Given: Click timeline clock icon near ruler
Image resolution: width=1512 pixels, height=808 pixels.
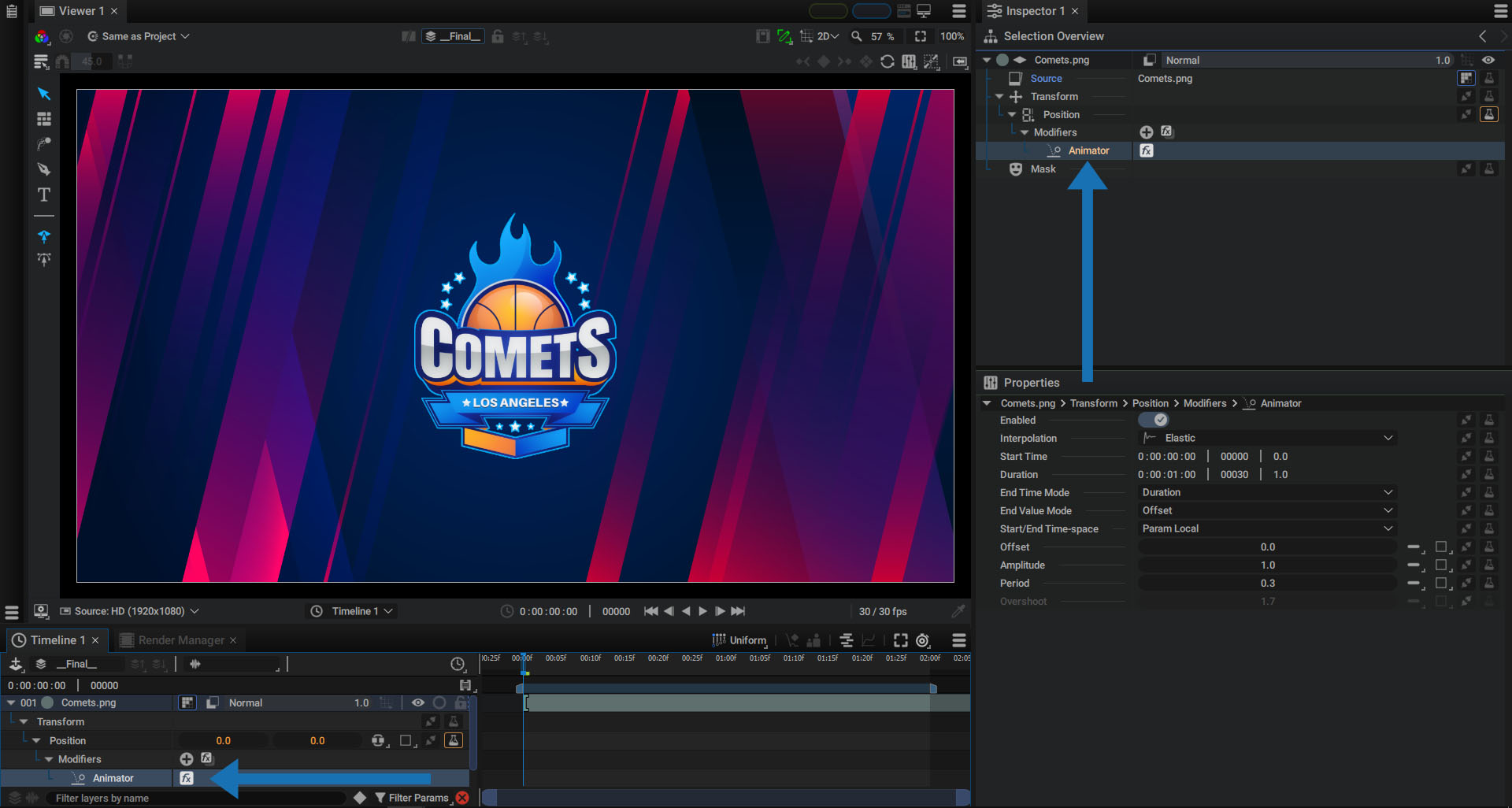Looking at the screenshot, I should pos(458,665).
